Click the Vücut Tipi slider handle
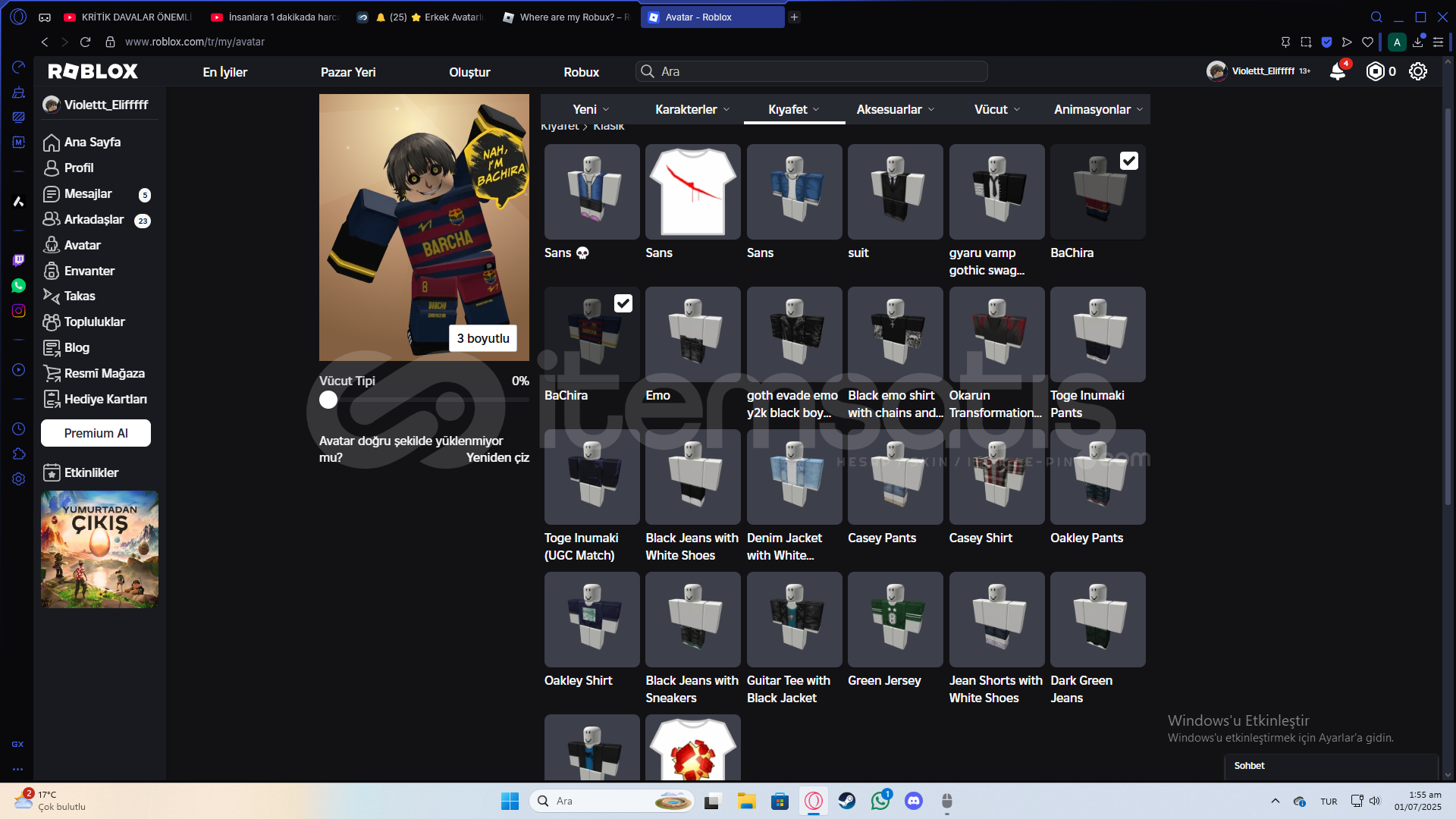This screenshot has width=1456, height=819. pyautogui.click(x=328, y=400)
